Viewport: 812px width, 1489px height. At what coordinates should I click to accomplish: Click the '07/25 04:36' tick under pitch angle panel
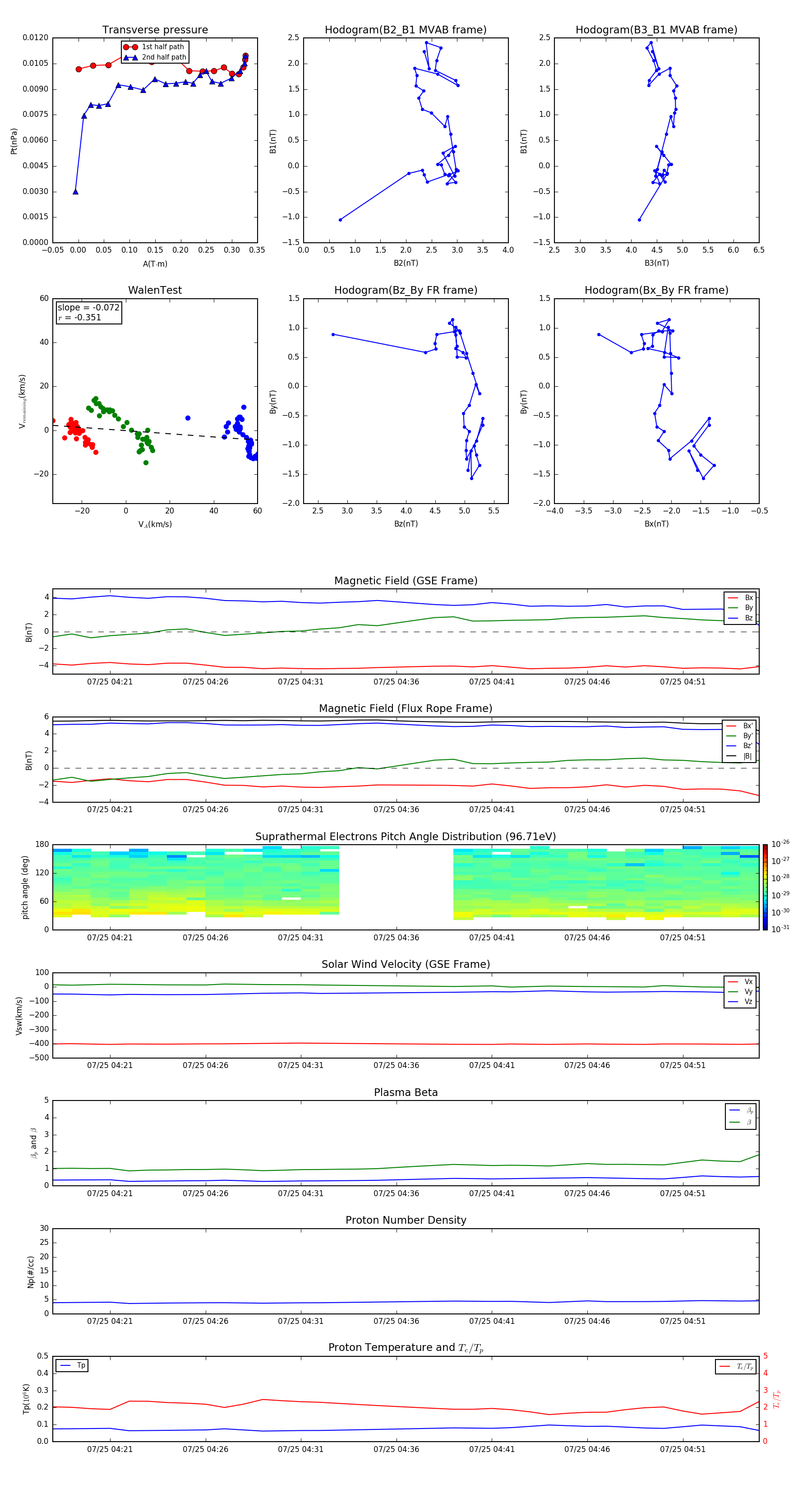point(397,938)
